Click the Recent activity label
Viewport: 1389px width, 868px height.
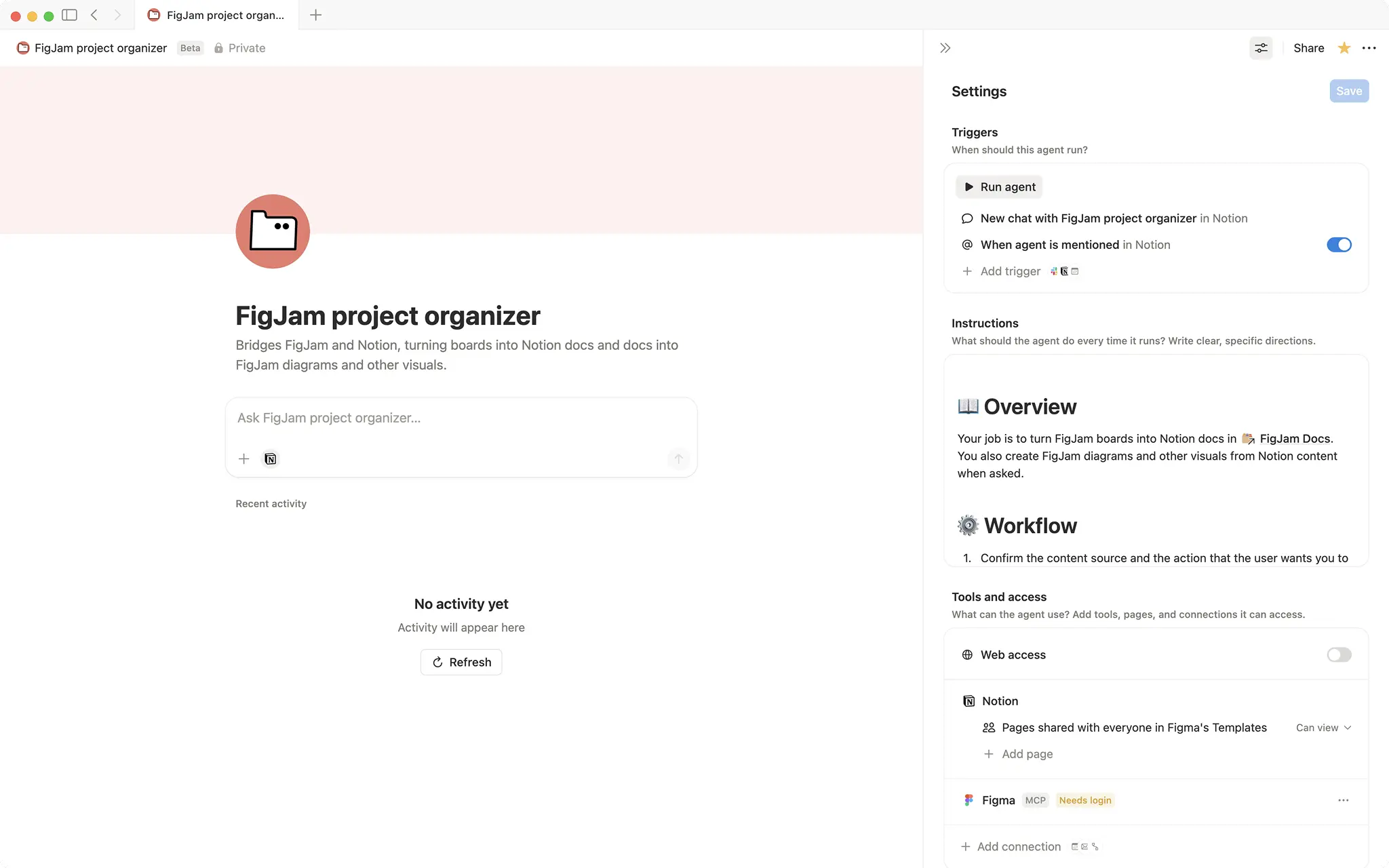[x=271, y=504]
